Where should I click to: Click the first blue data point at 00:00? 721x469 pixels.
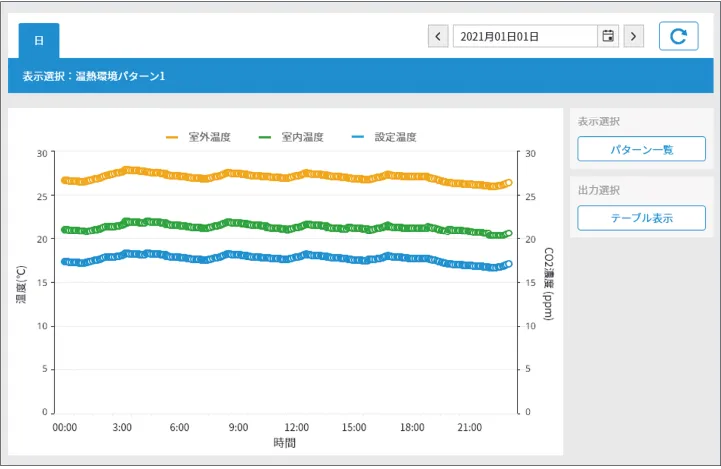pyautogui.click(x=65, y=262)
